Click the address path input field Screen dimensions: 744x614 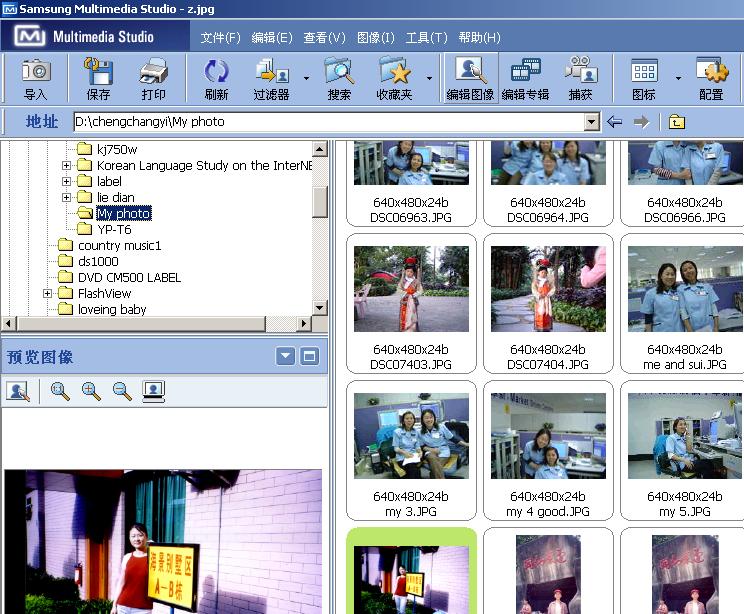(x=329, y=122)
